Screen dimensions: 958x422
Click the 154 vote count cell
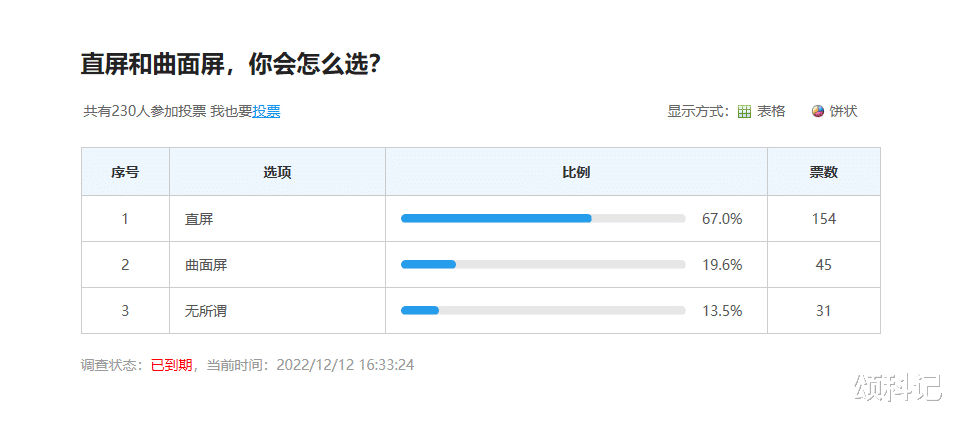click(x=823, y=219)
